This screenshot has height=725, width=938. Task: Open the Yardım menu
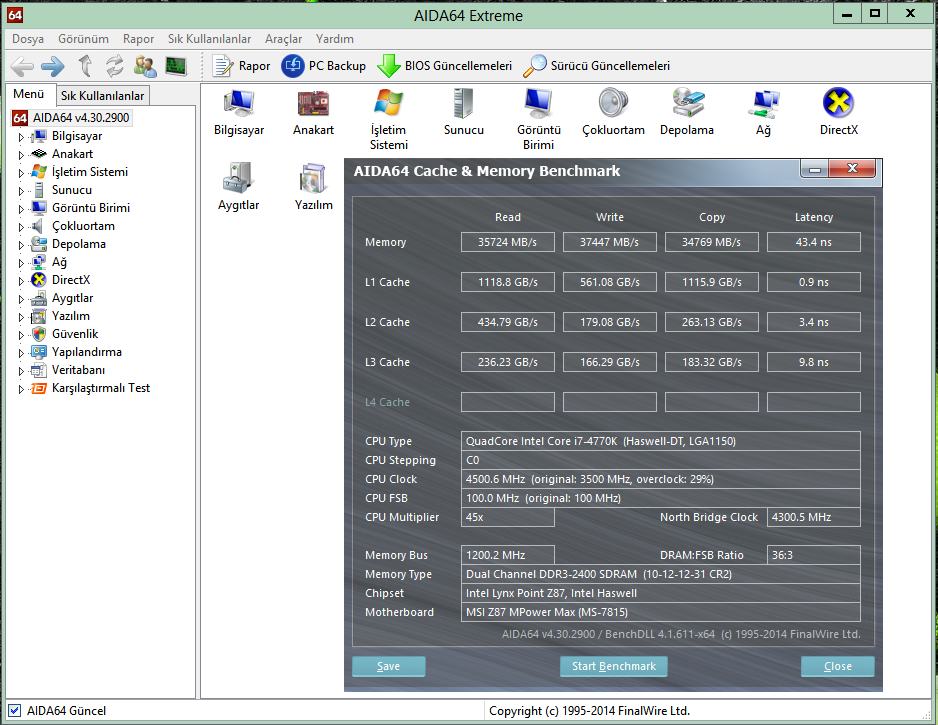334,39
